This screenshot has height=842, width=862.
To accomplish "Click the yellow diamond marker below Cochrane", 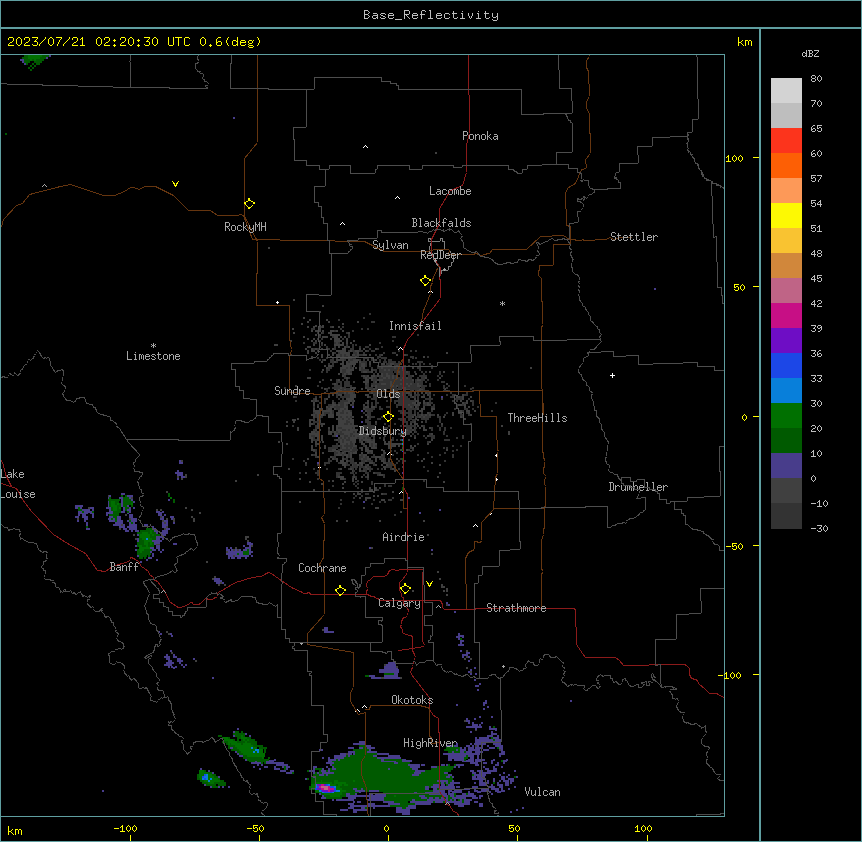I will pyautogui.click(x=340, y=590).
